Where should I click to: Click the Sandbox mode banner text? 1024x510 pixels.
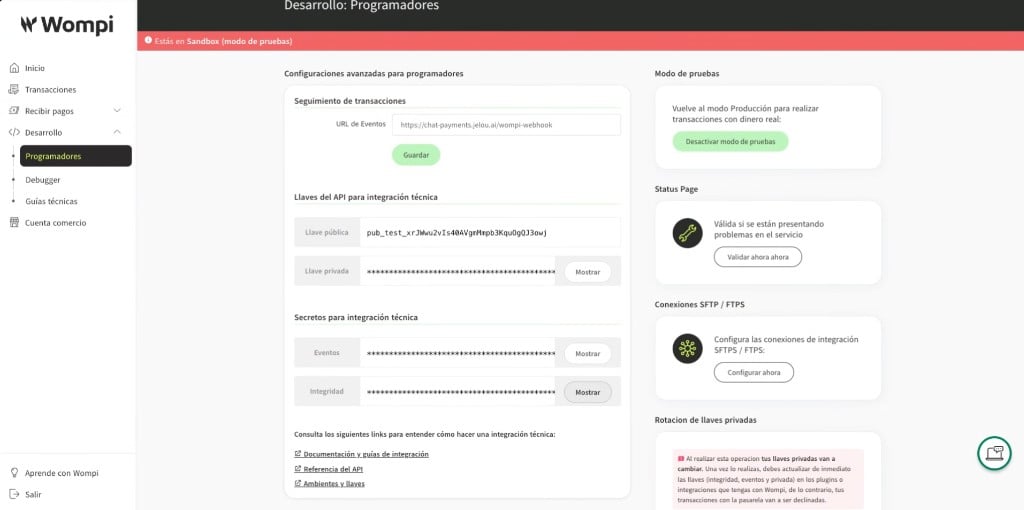point(223,40)
